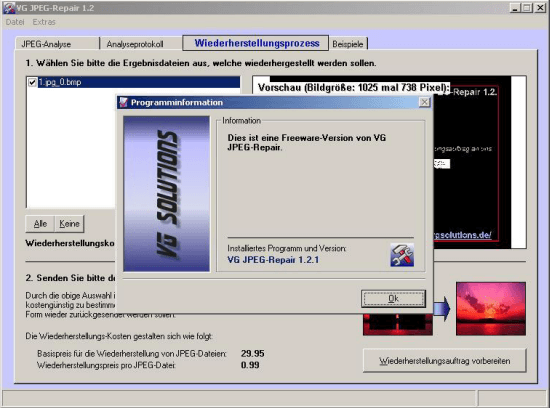Close the Programminformation dialog with X

424,102
